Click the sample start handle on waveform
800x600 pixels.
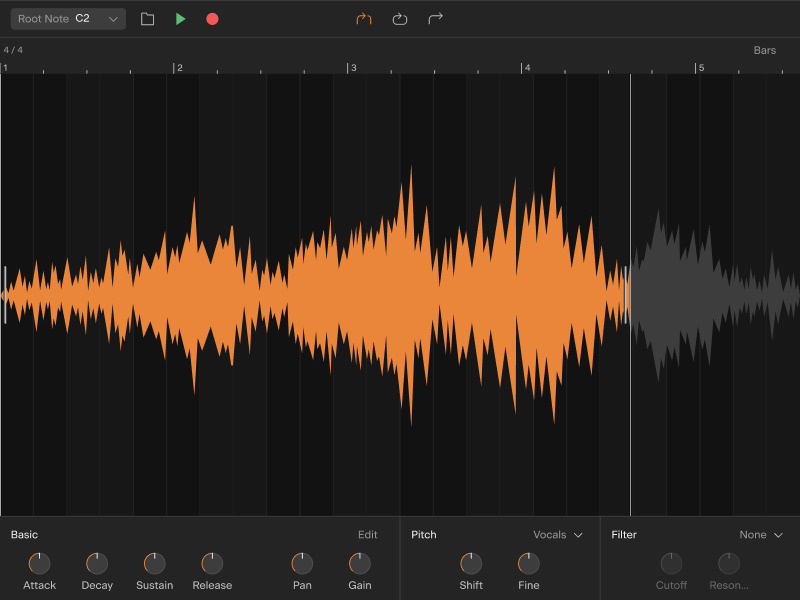[5, 294]
